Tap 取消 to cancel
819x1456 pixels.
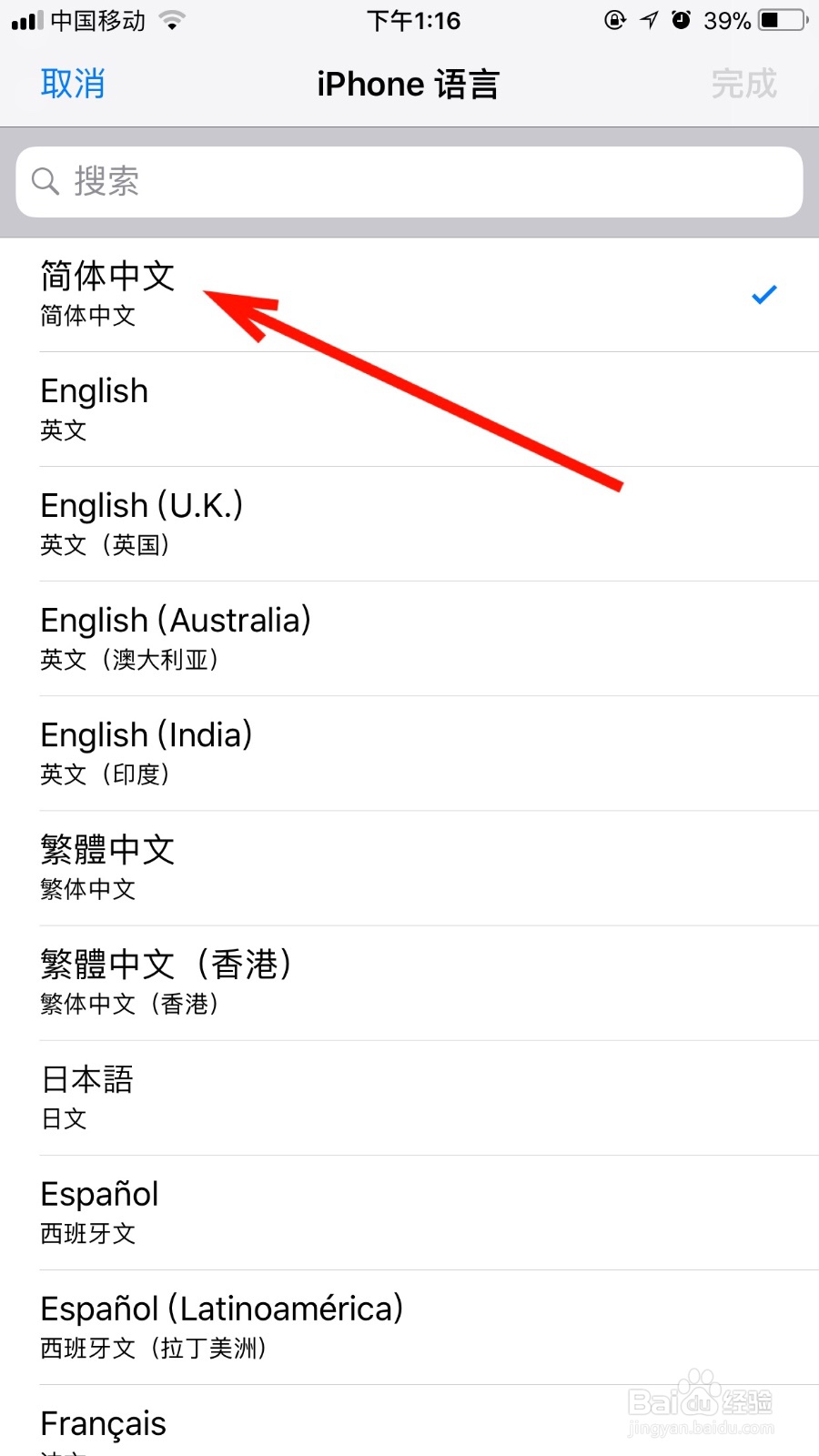tap(73, 84)
